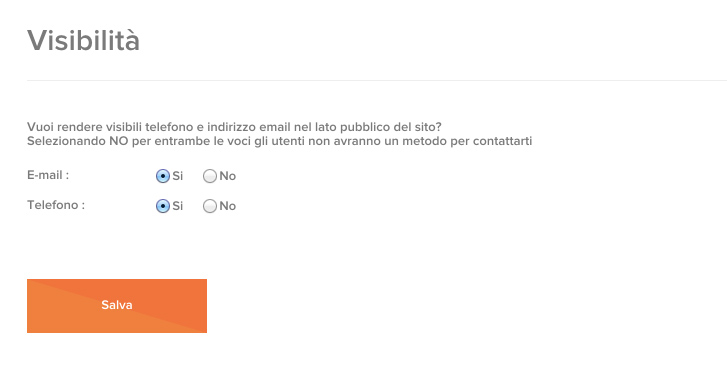The image size is (727, 369).
Task: Click the "No" text label in Telefono row
Action: 228,206
